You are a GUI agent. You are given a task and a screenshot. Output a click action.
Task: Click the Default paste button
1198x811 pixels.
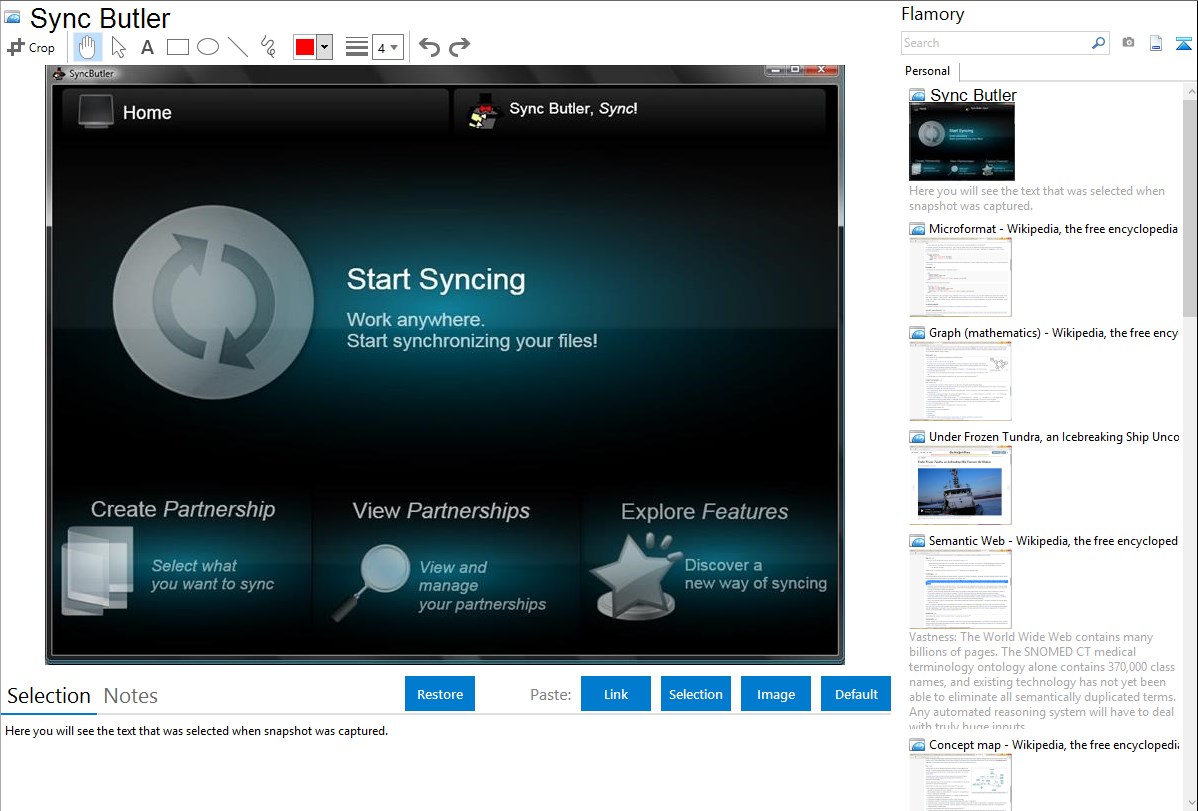tap(856, 694)
